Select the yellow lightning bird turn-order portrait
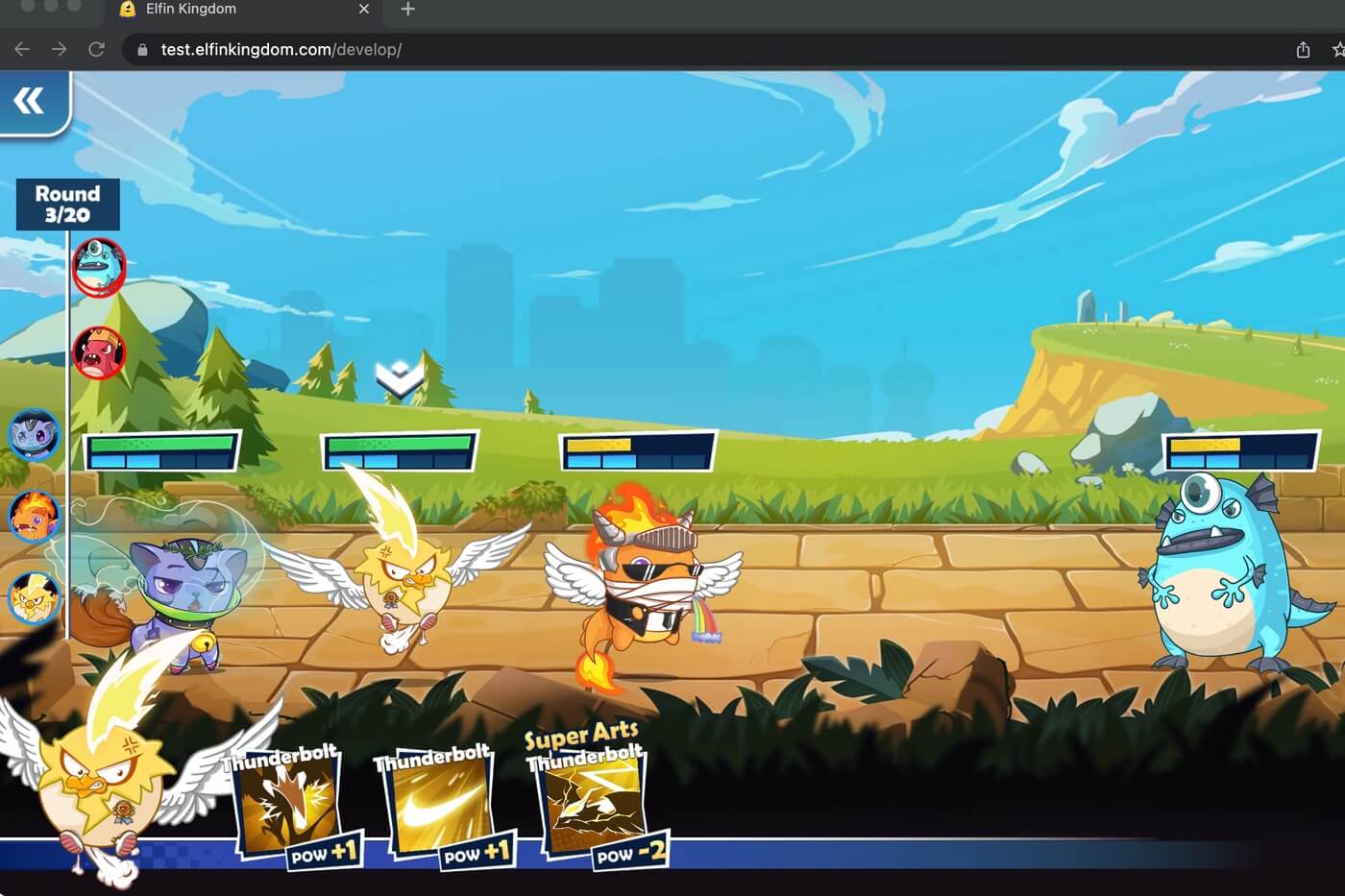The image size is (1345, 896). coord(35,597)
